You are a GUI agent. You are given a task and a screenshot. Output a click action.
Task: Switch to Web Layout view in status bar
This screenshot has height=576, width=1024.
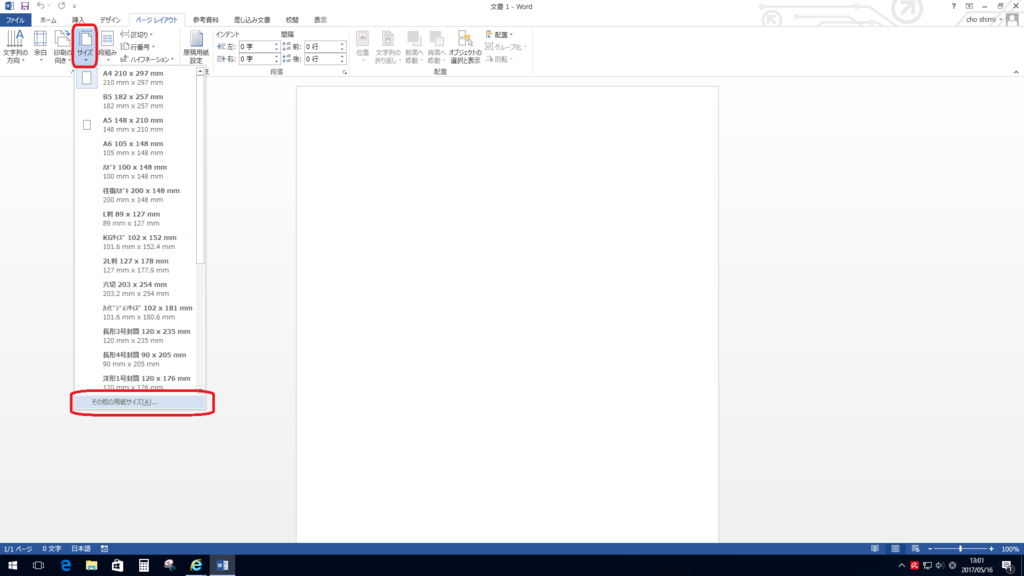coord(916,549)
